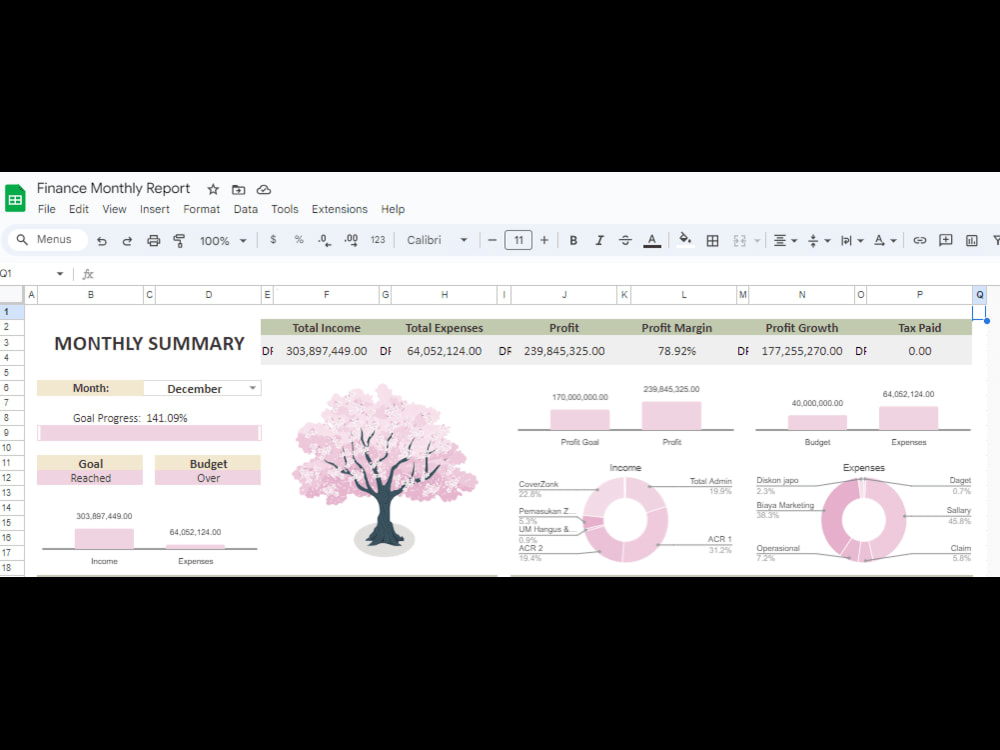Insert a chart
The width and height of the screenshot is (1000, 750).
[x=971, y=240]
